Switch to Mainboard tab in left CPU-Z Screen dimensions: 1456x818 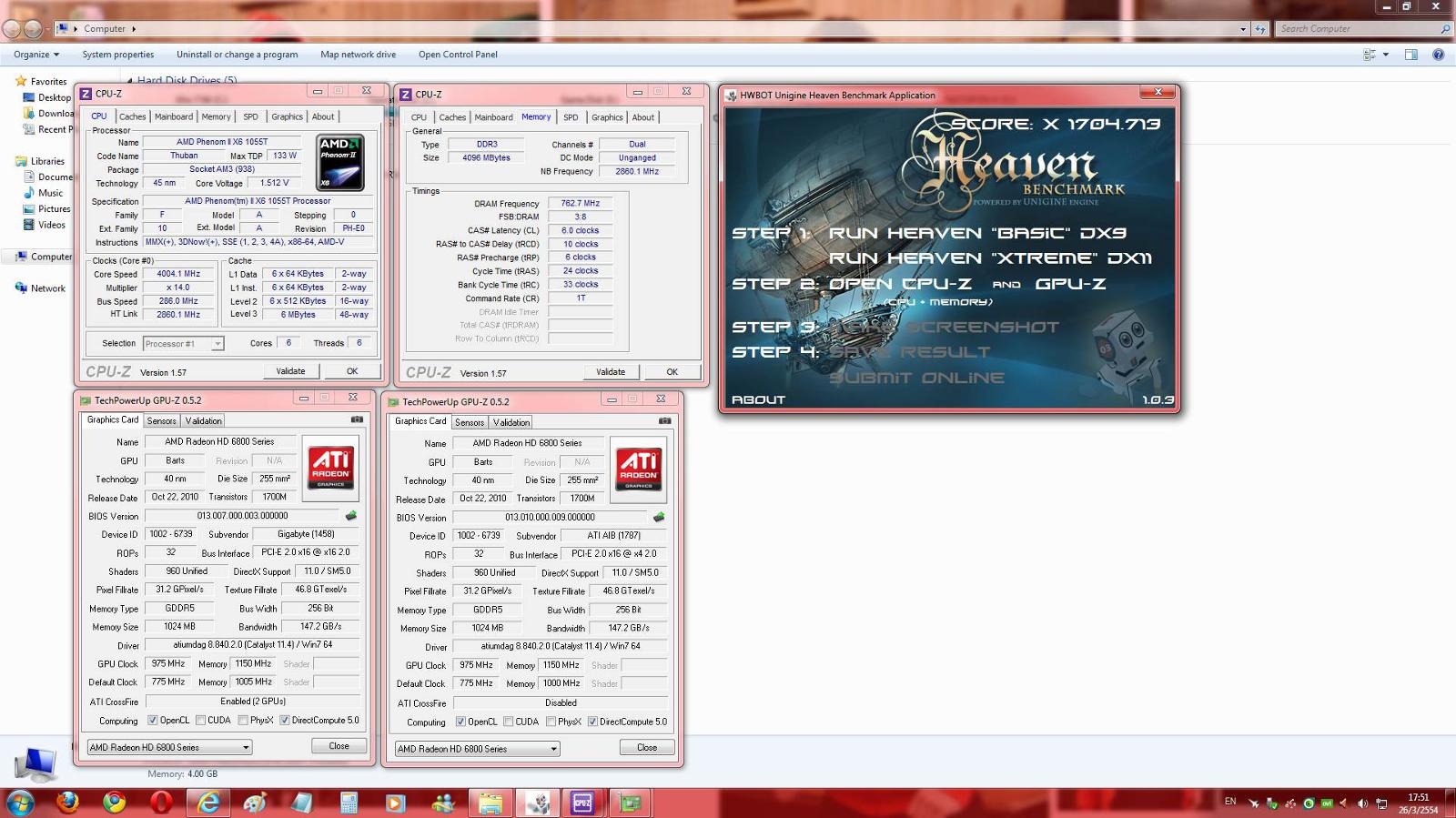coord(173,116)
